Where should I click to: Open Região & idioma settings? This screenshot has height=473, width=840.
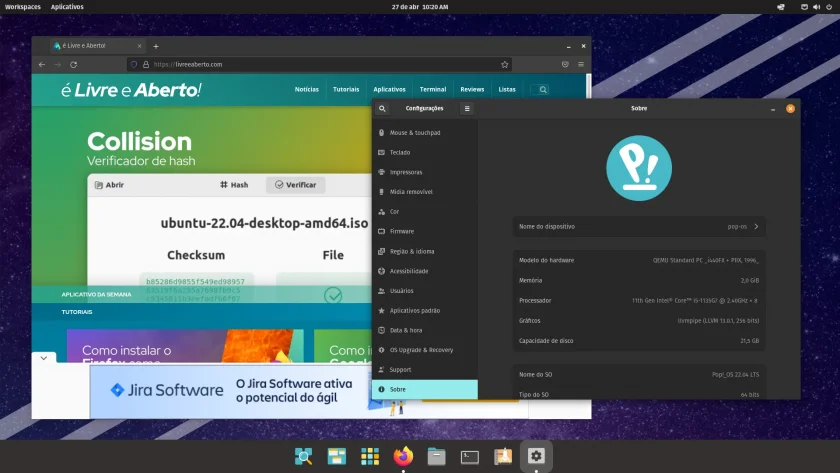pos(425,251)
